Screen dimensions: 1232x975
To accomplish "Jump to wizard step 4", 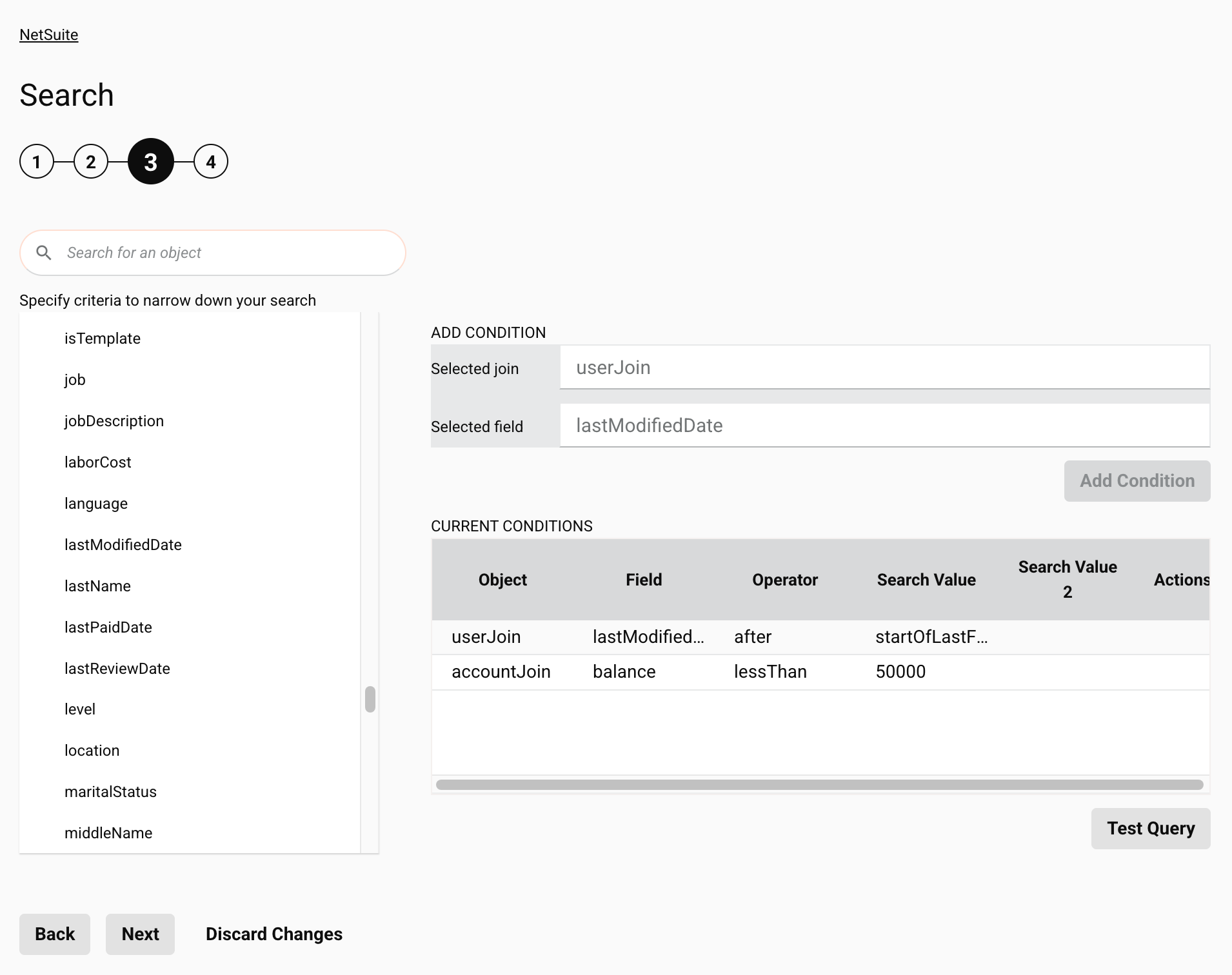I will 211,161.
